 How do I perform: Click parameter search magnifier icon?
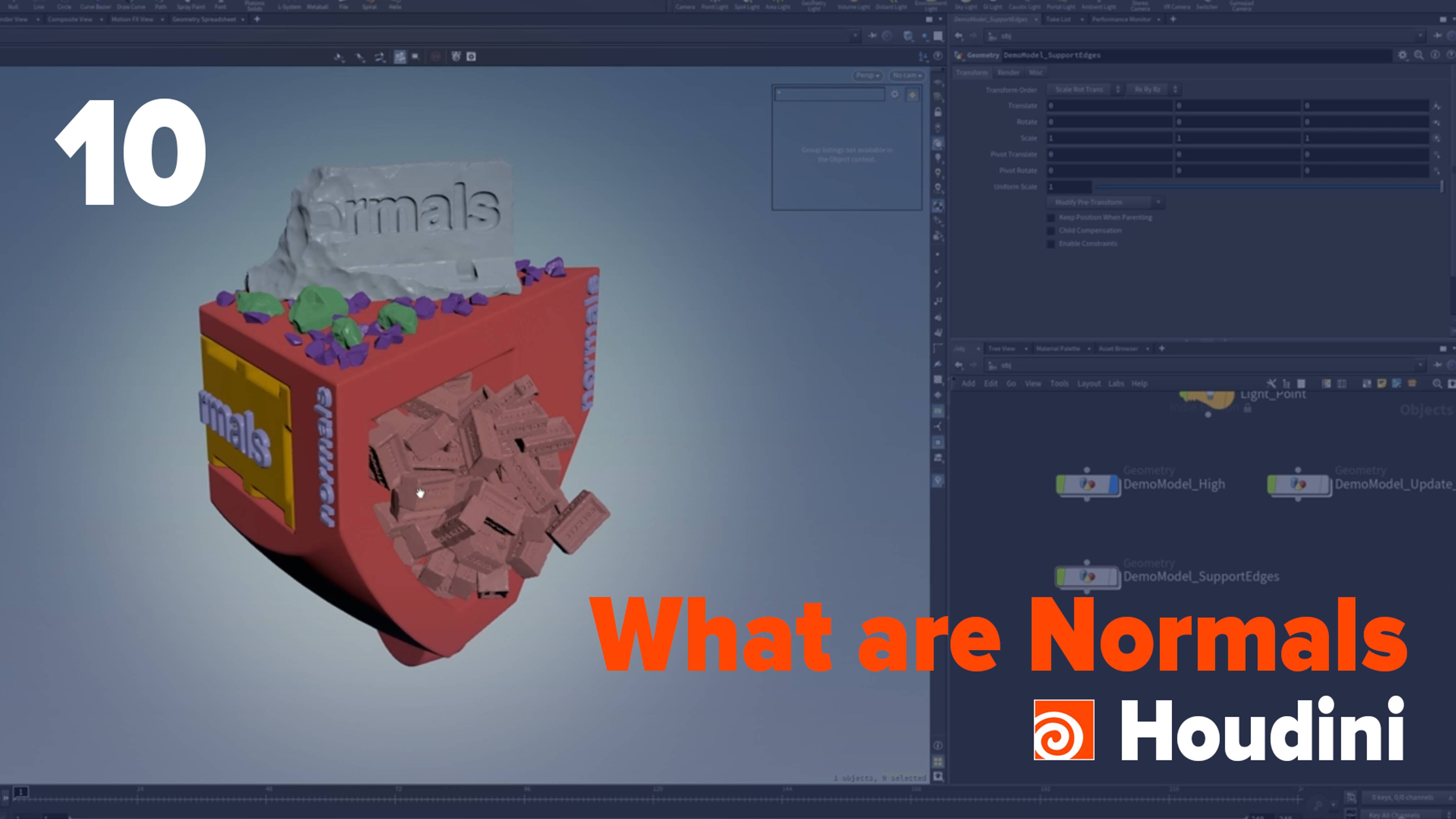coord(1419,55)
